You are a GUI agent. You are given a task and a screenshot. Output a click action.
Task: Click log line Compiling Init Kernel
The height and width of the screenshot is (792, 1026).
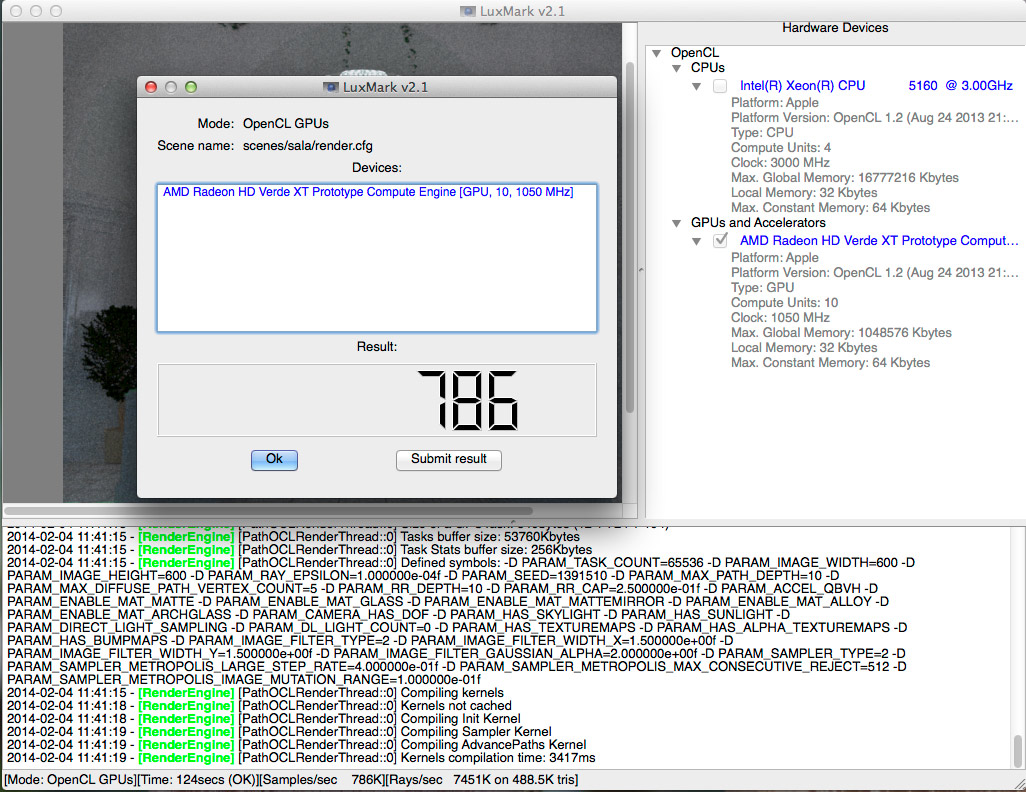[x=264, y=719]
